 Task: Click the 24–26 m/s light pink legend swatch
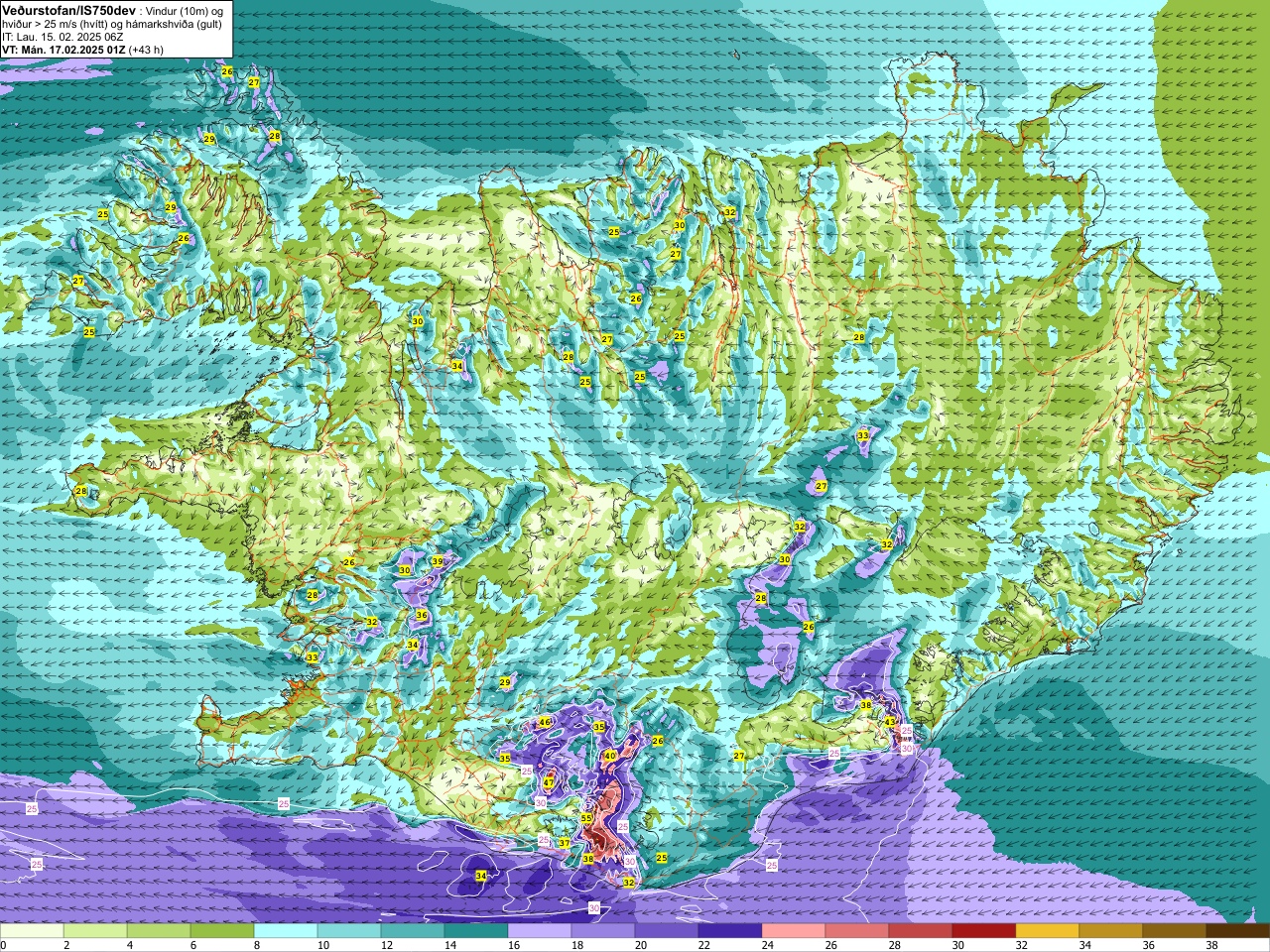(794, 931)
